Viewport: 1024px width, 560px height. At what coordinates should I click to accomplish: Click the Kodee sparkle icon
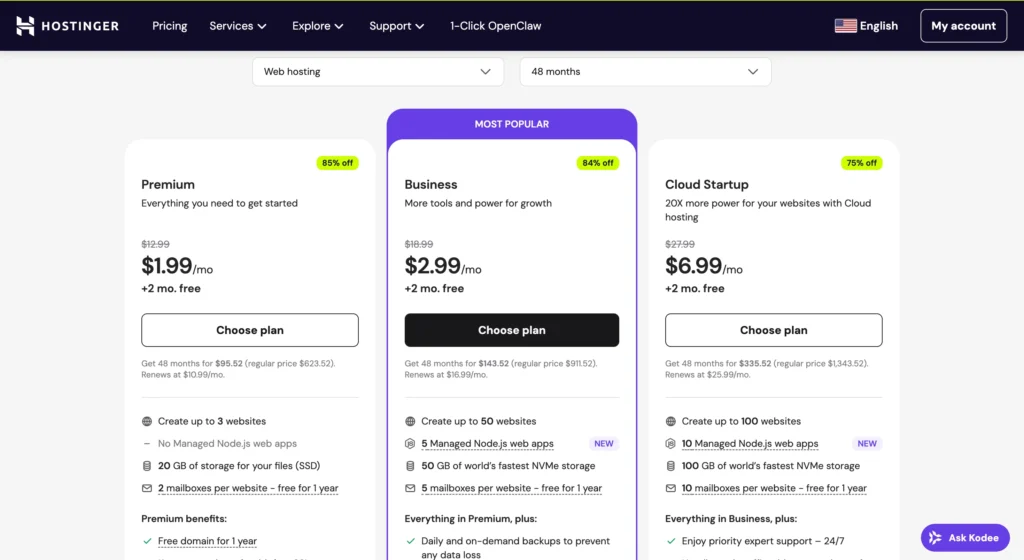click(935, 538)
